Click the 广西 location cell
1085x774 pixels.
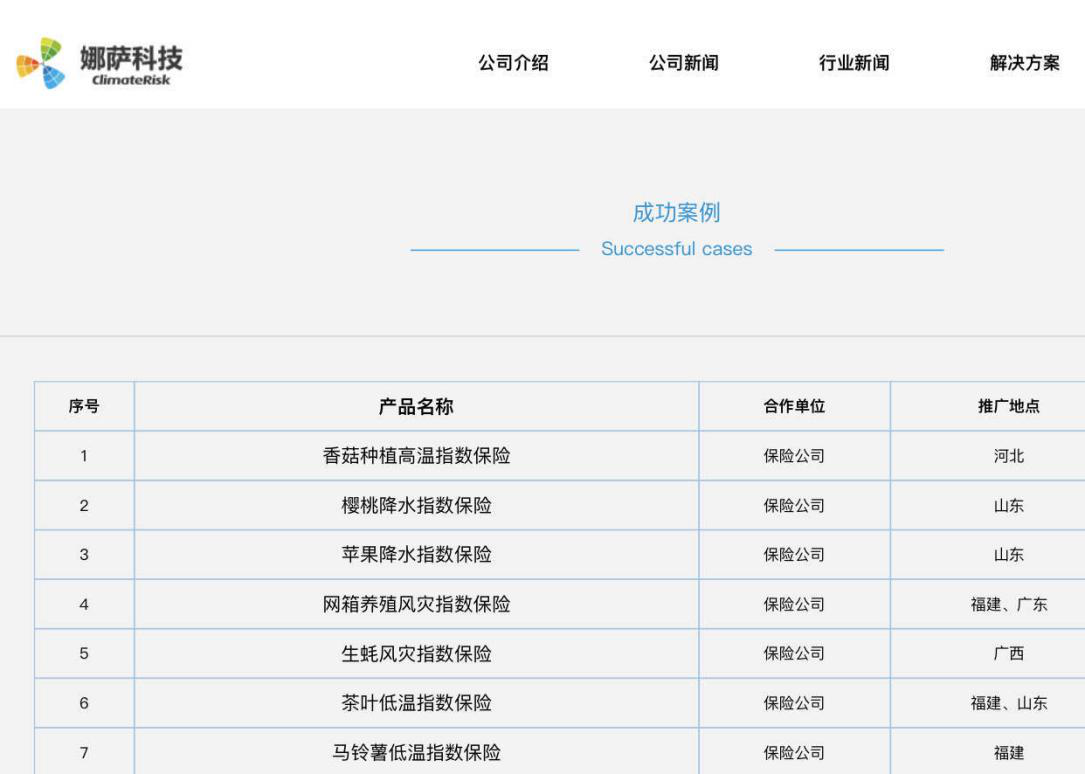[1009, 654]
